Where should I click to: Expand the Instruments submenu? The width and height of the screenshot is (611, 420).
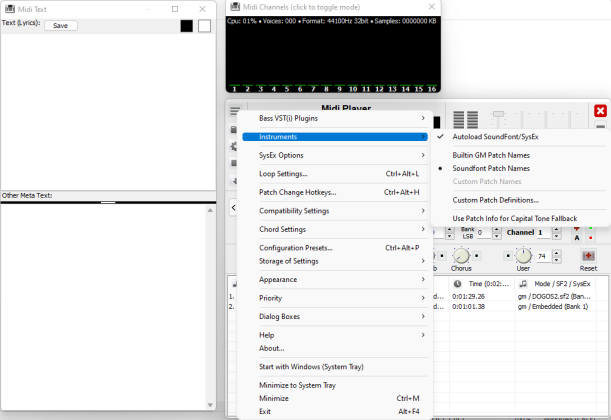point(335,137)
